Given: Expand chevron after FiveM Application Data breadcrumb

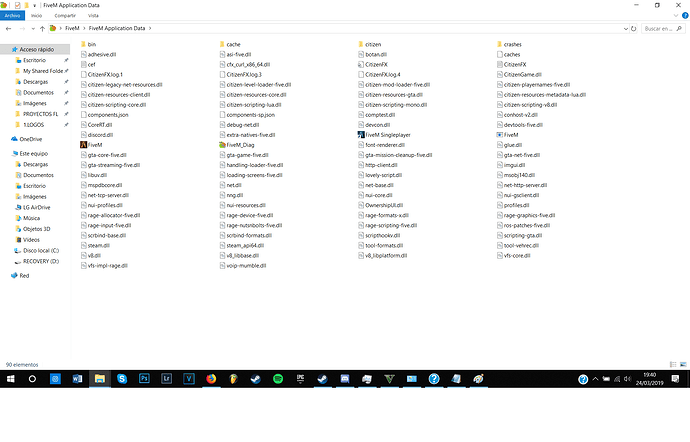Looking at the screenshot, I should pyautogui.click(x=150, y=28).
